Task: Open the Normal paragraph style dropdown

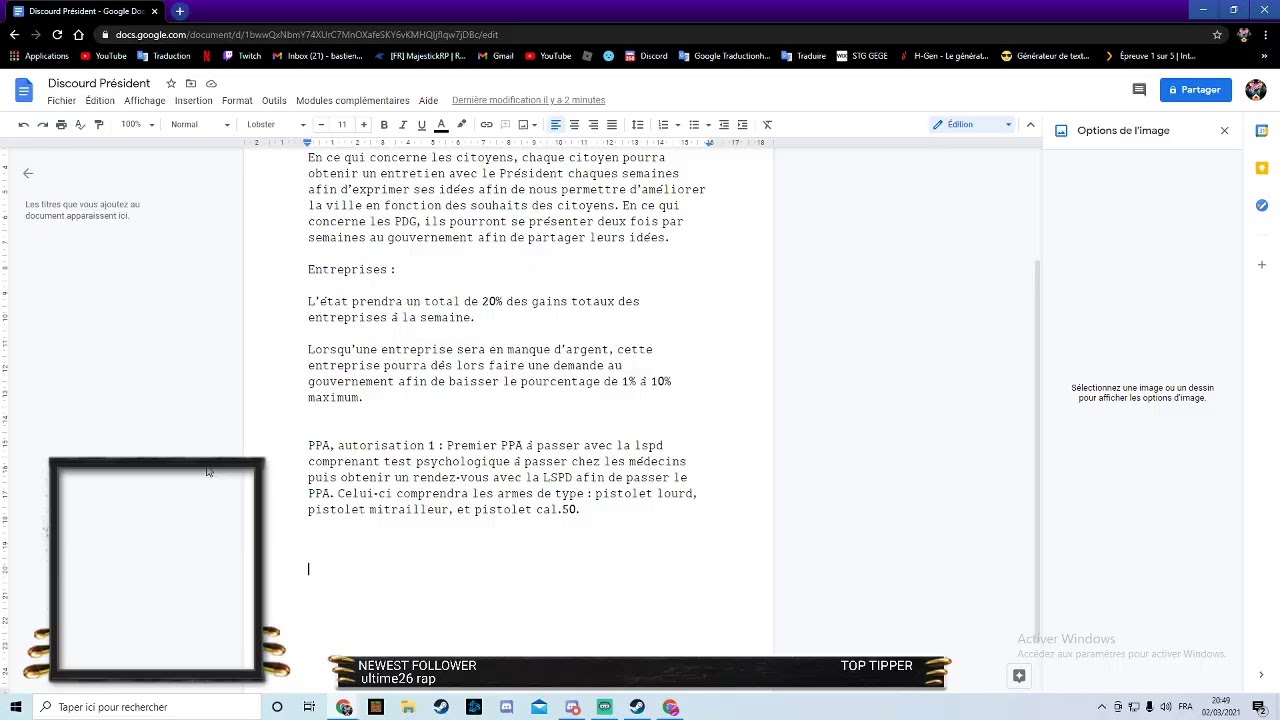Action: [x=200, y=125]
